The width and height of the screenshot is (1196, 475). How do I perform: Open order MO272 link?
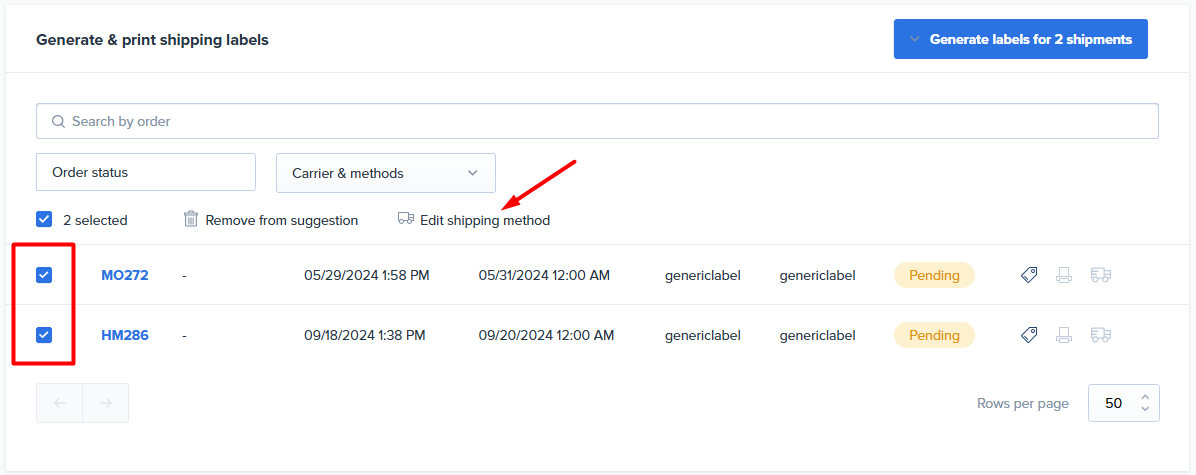pos(124,275)
